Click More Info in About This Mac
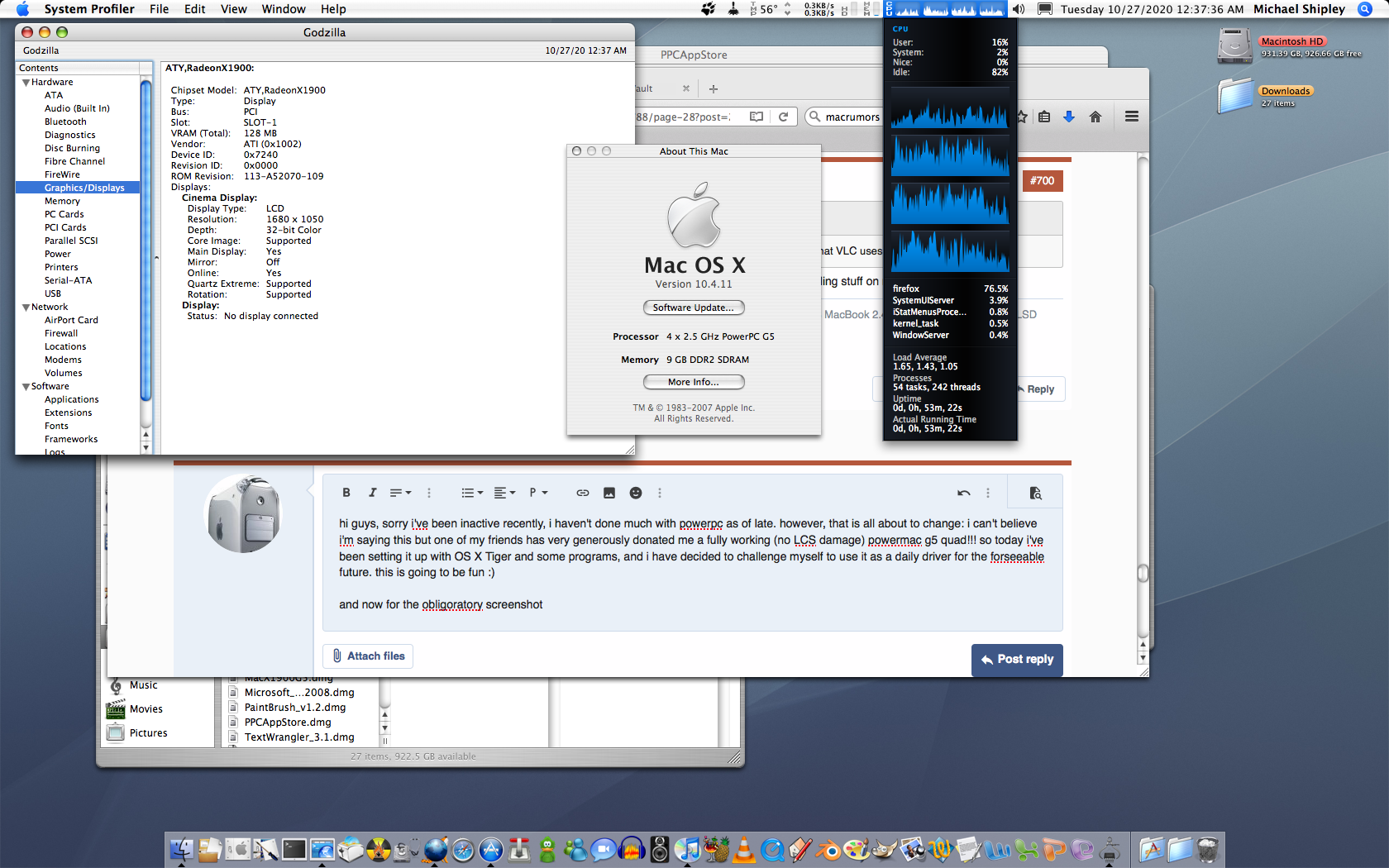Screen dimensions: 1389x868 (x=694, y=382)
